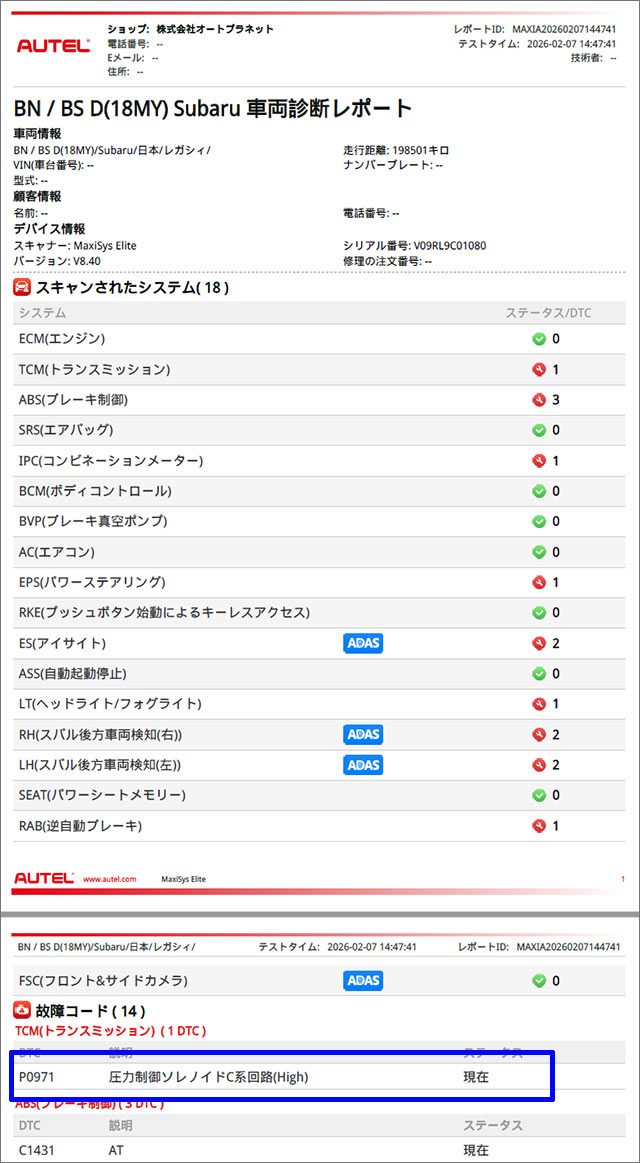This screenshot has width=640, height=1163.
Task: Click the scanner name スキャナー: MaxiSys Elite
Action: coord(76,246)
